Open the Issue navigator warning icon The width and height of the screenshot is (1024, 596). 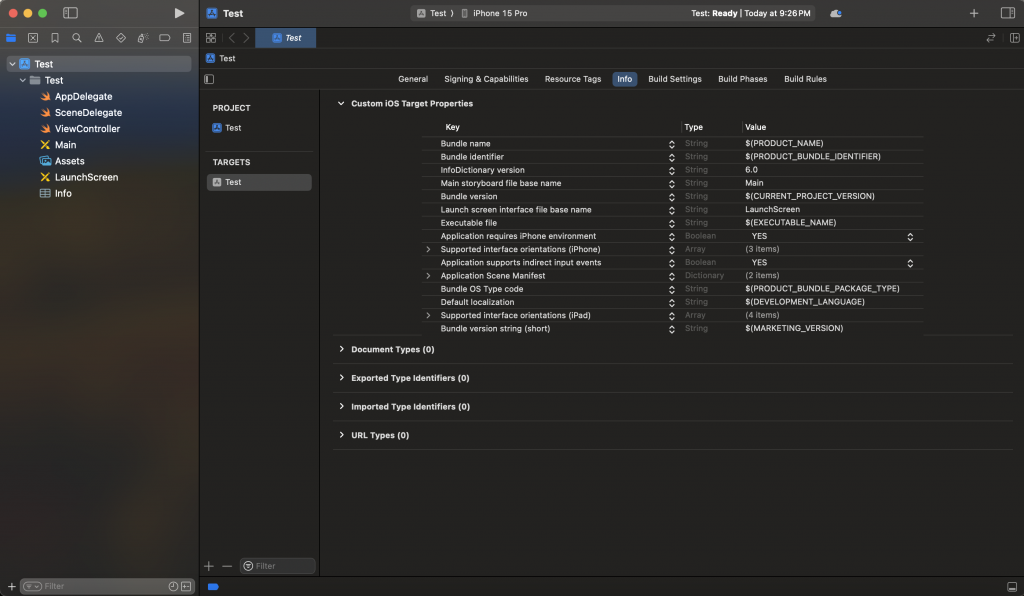click(99, 38)
